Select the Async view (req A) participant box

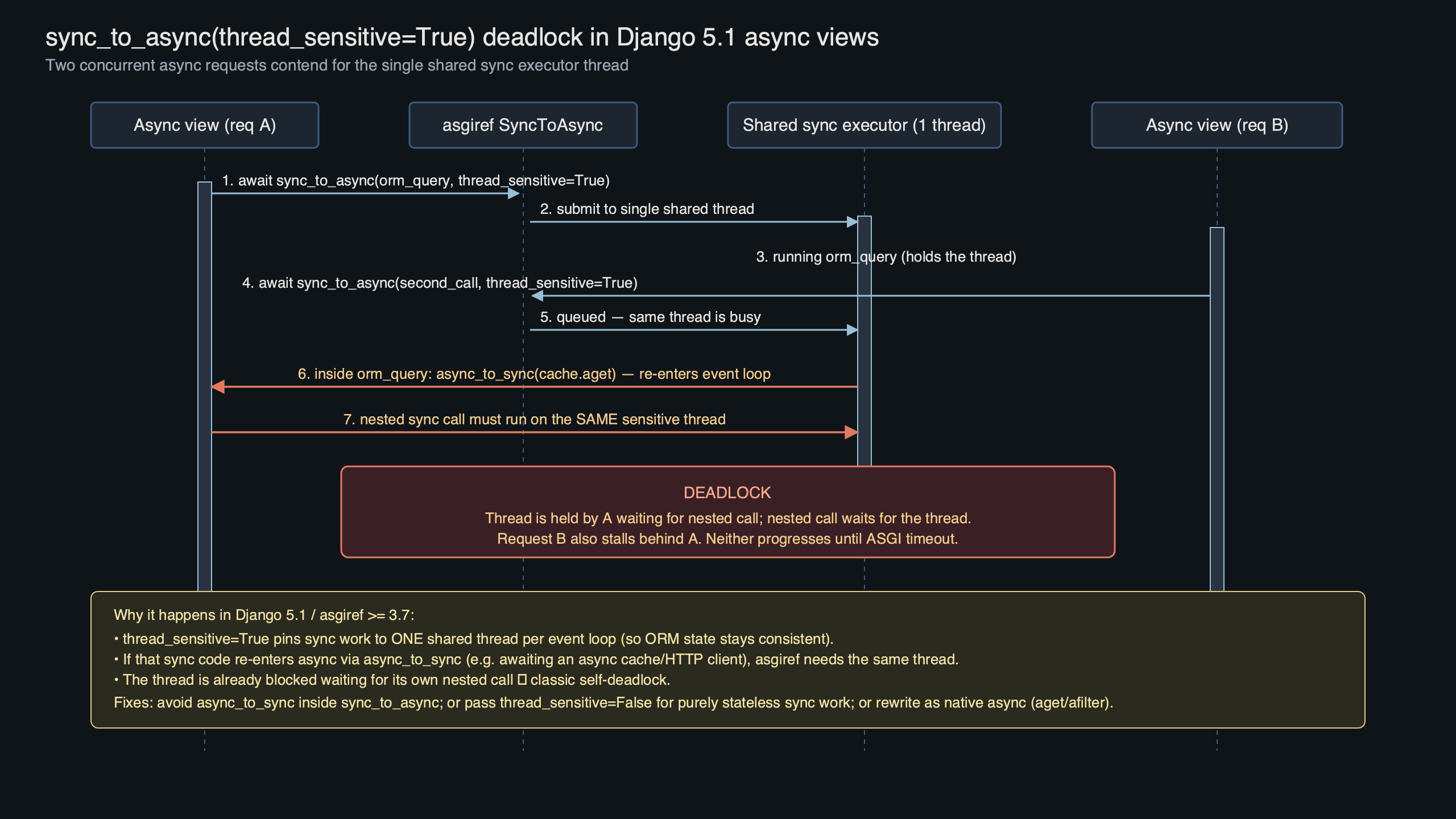(x=204, y=125)
